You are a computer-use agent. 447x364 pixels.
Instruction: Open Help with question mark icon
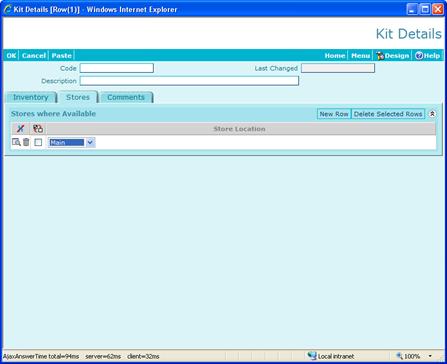pyautogui.click(x=419, y=56)
